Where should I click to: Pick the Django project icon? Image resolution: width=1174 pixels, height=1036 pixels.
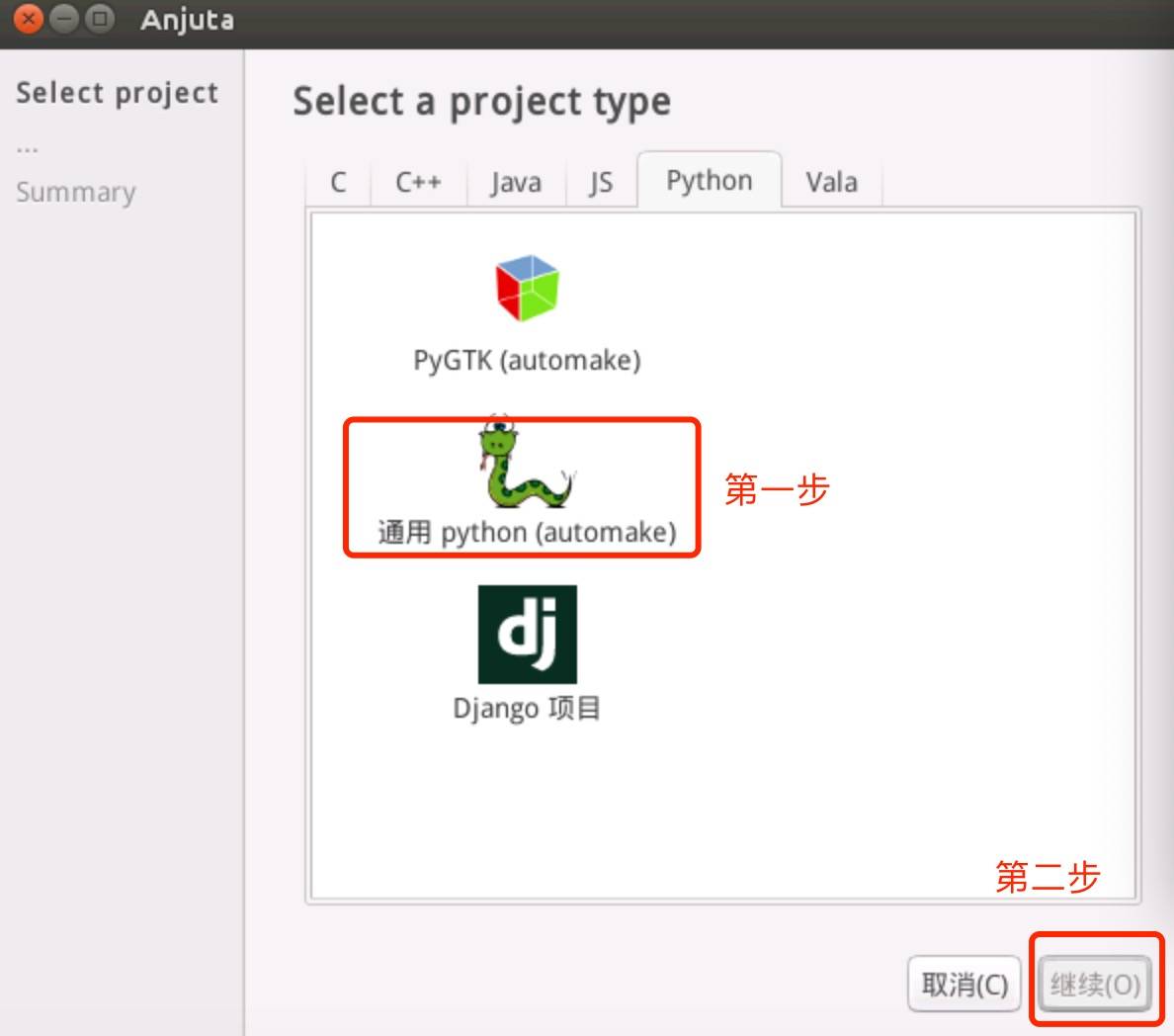[x=527, y=634]
